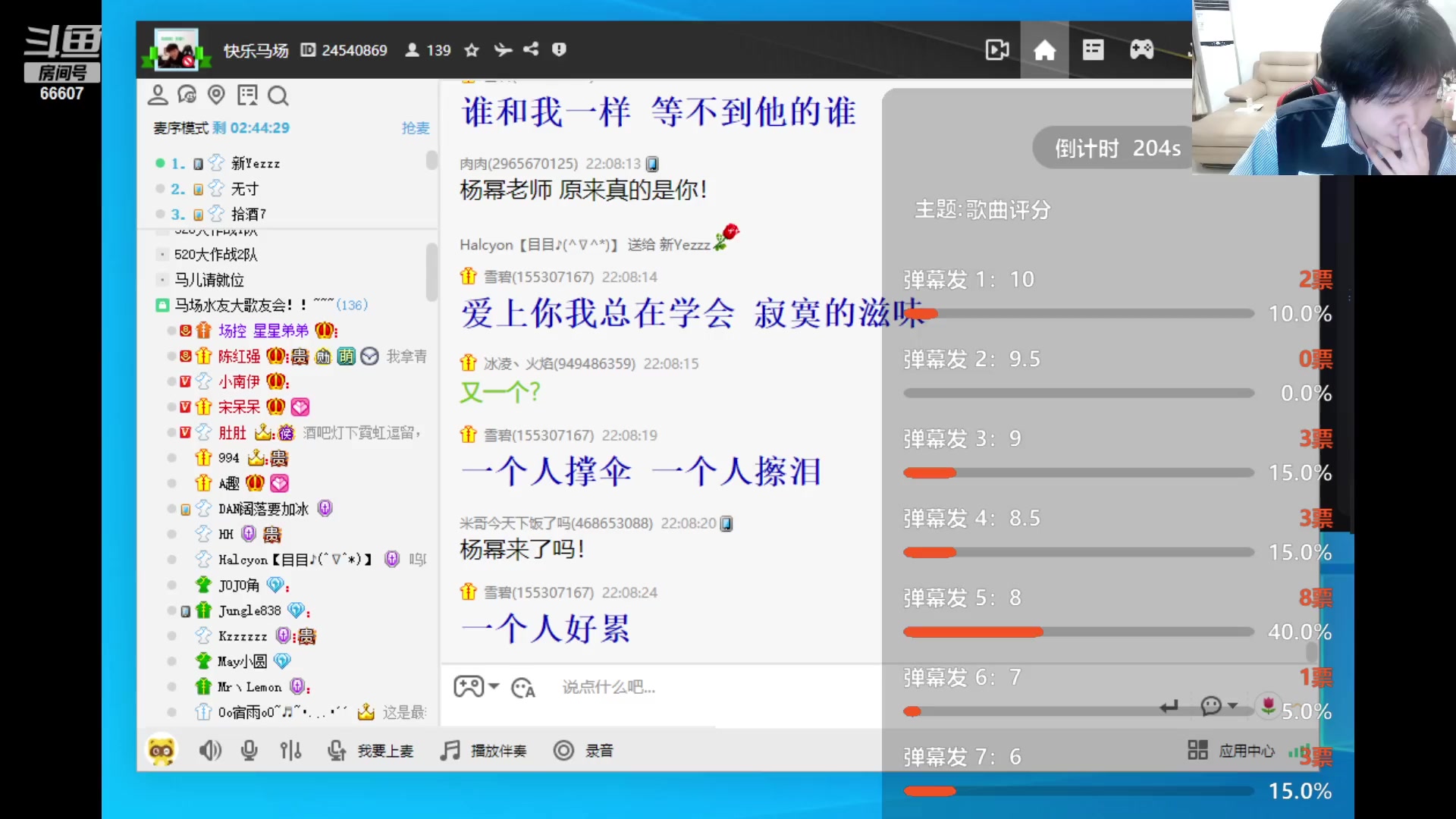Open the headset support icon
Viewport: 1456px width, 819px height.
click(187, 95)
